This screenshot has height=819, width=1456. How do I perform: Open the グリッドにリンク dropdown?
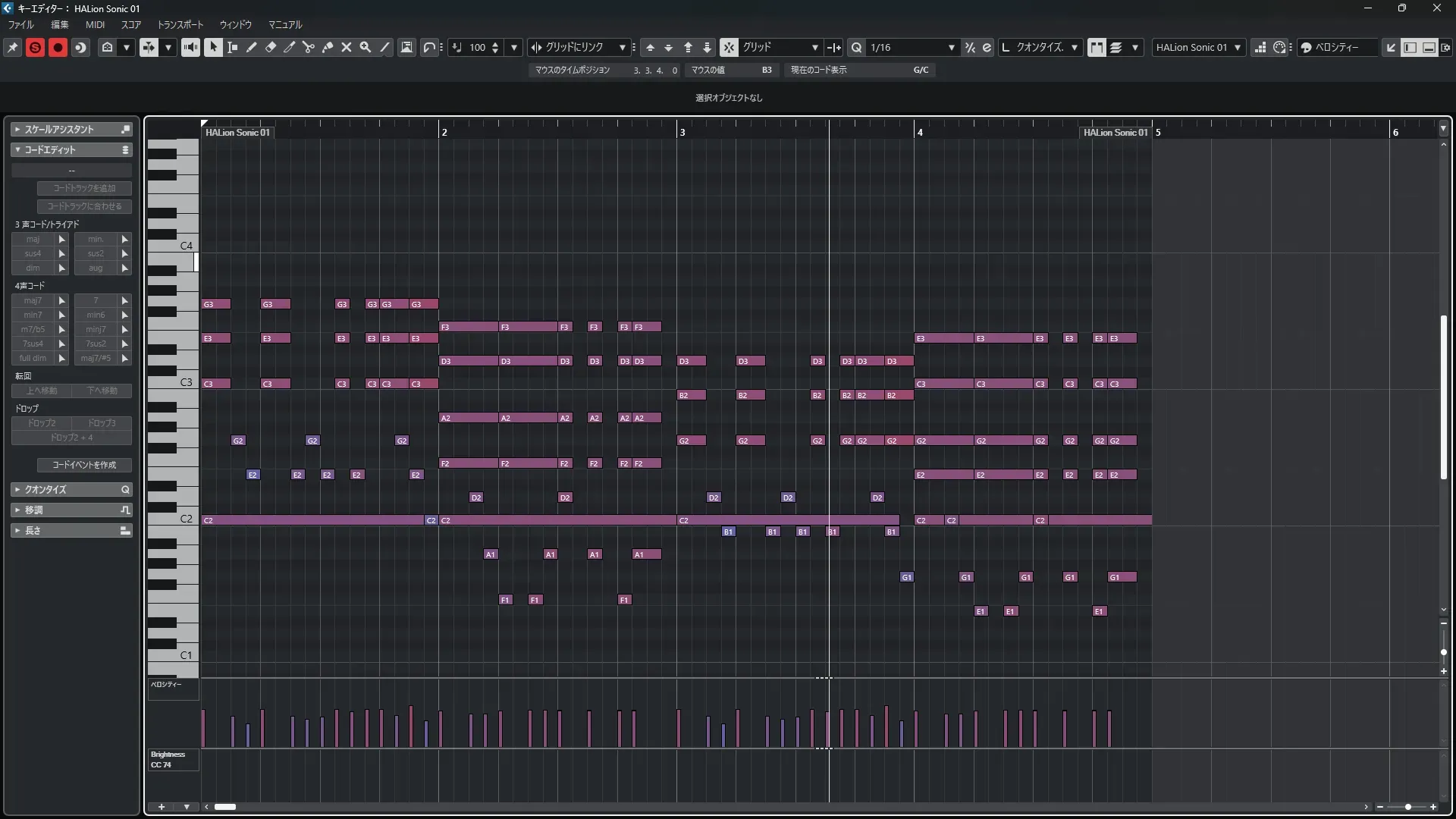622,47
